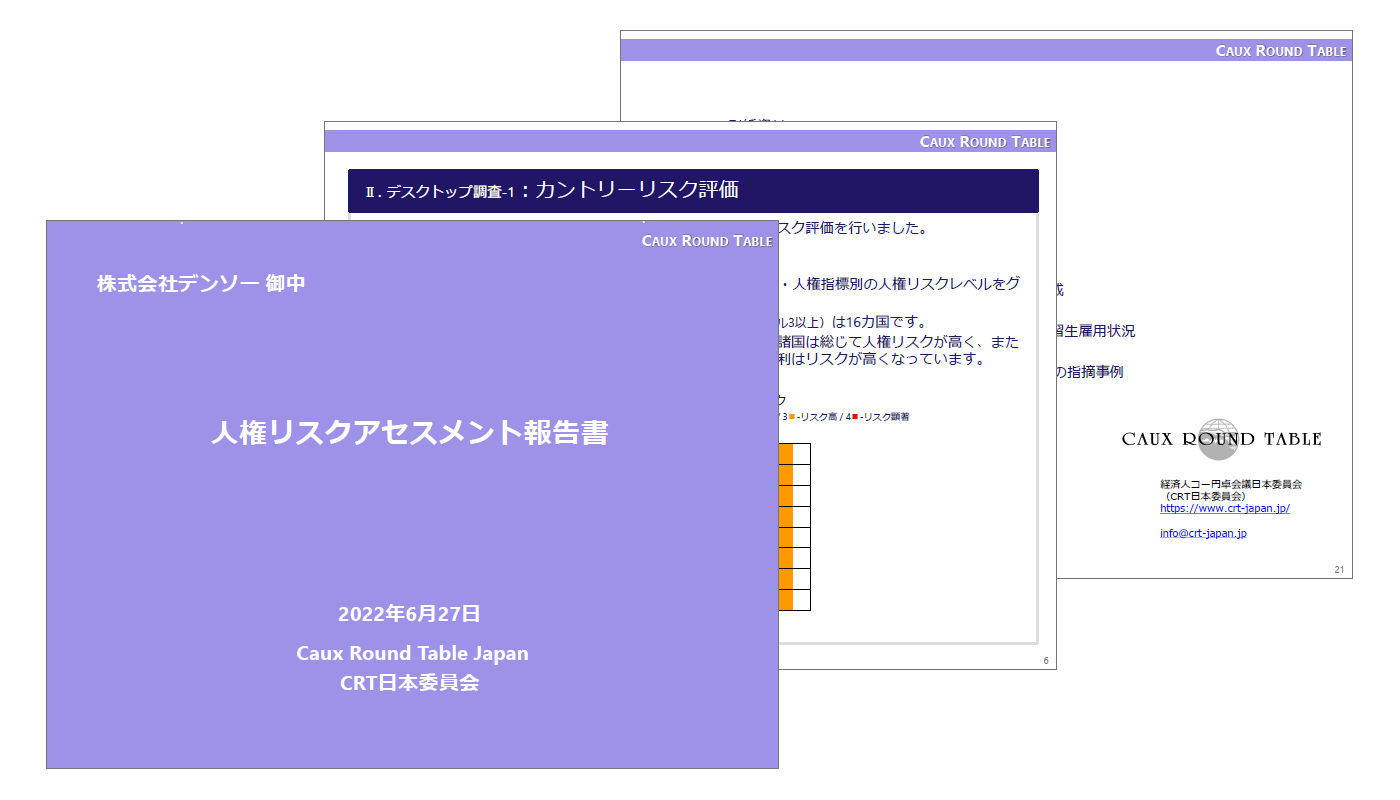Viewport: 1400px width, 800px height.
Task: Click 株式会社デンソー 御中 recipient text
Action: coord(201,284)
